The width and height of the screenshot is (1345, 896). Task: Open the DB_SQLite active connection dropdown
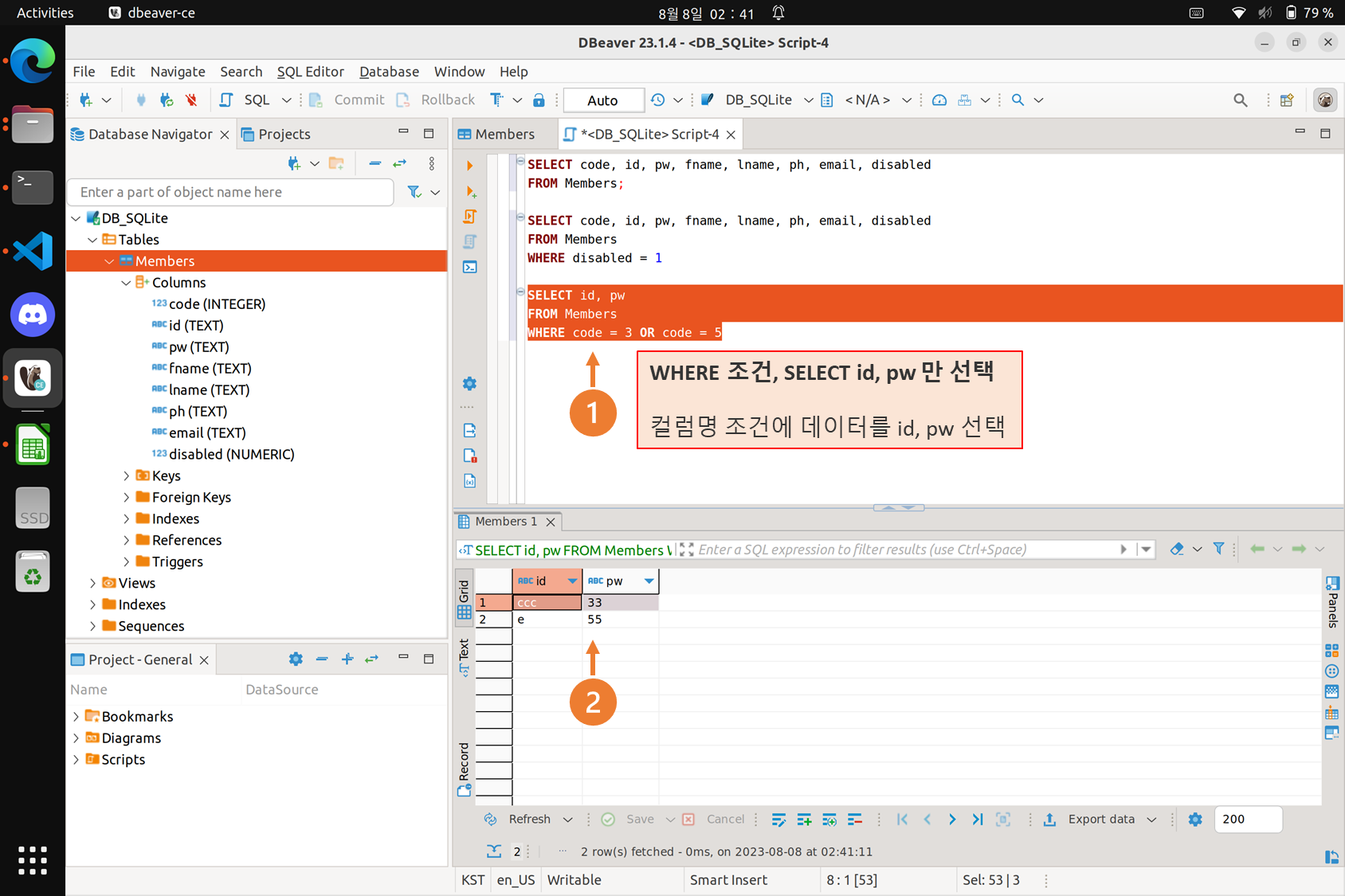[808, 100]
